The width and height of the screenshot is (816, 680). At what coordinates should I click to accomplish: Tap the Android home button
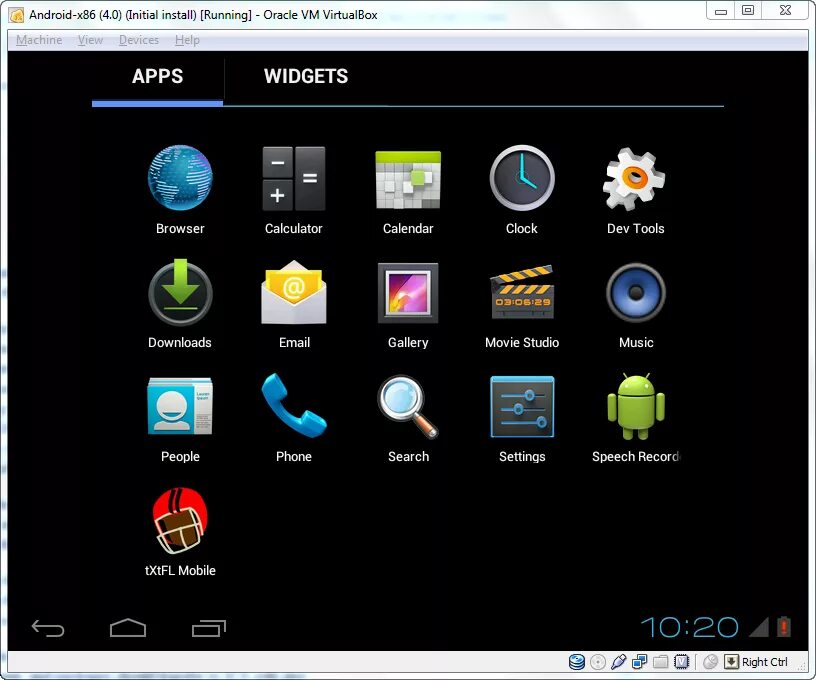point(128,627)
